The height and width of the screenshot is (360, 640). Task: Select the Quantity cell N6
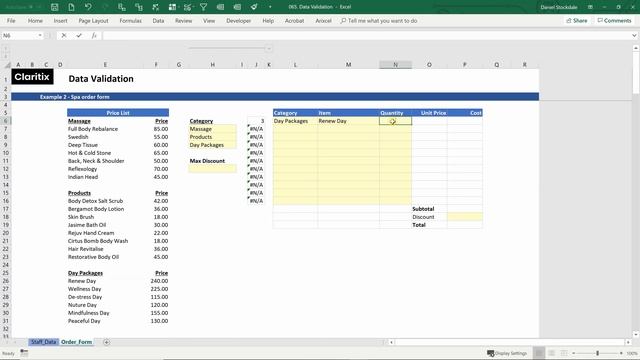click(395, 121)
